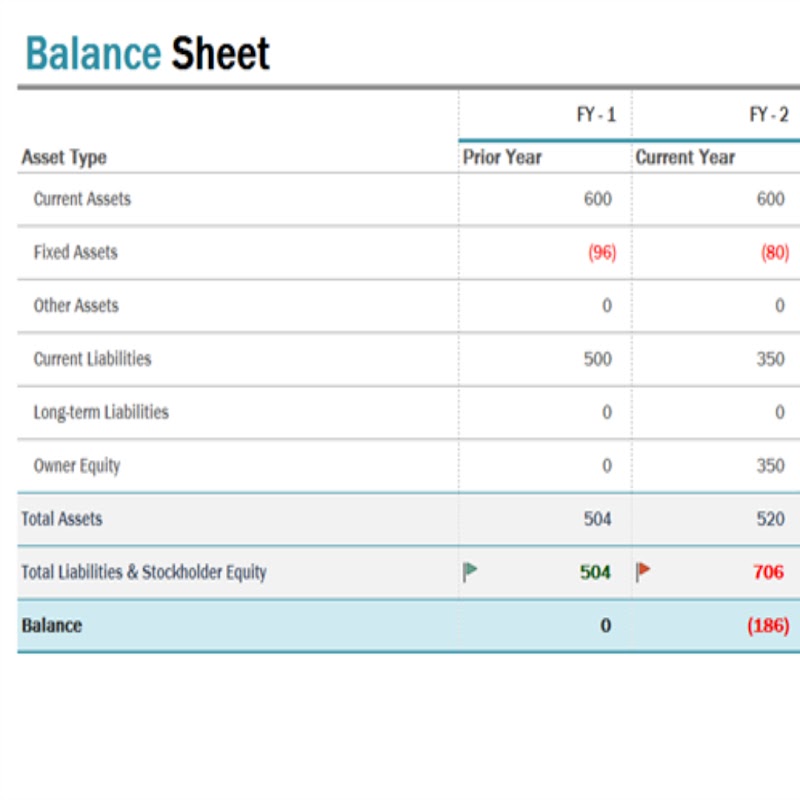Select the Asset Type header cell

[x=64, y=157]
